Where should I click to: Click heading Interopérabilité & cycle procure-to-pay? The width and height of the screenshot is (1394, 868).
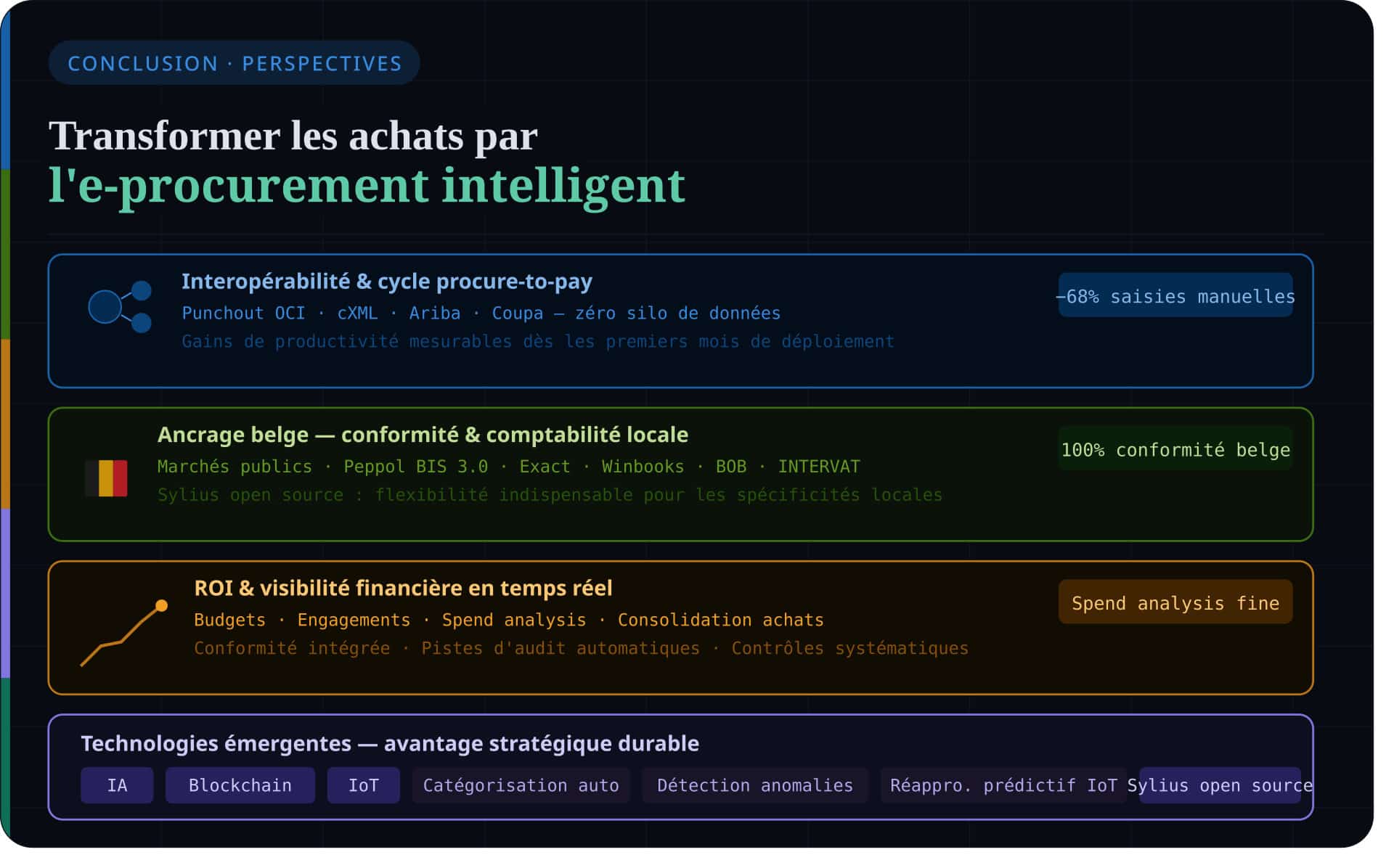pyautogui.click(x=387, y=281)
